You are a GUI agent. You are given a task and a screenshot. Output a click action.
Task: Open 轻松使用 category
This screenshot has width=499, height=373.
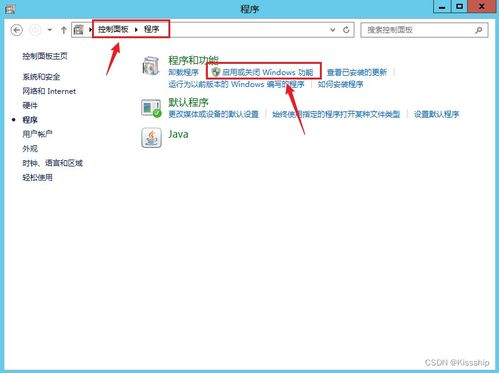(x=37, y=177)
